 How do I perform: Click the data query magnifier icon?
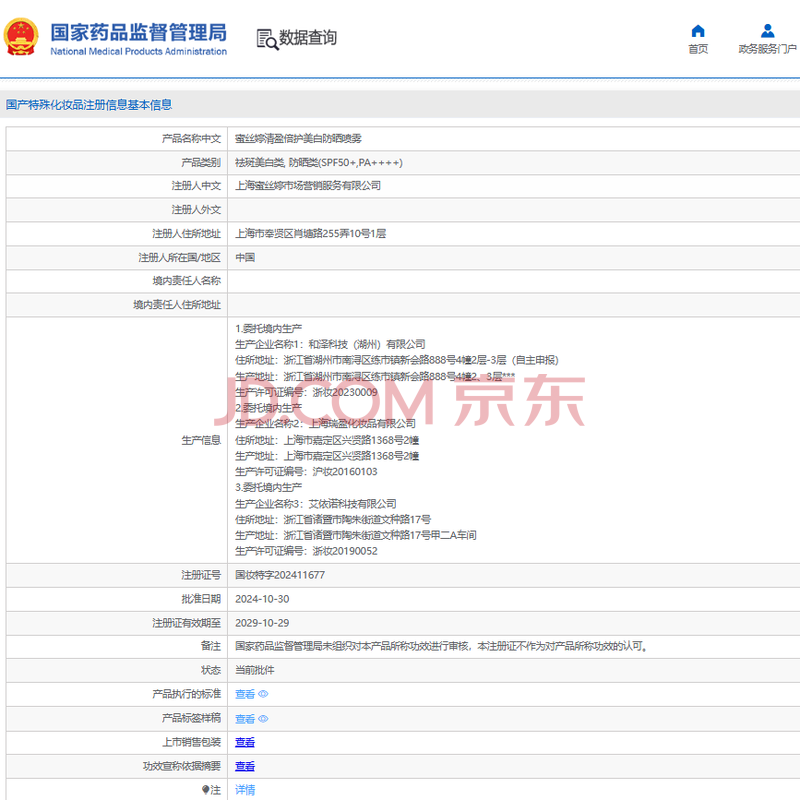[x=266, y=39]
